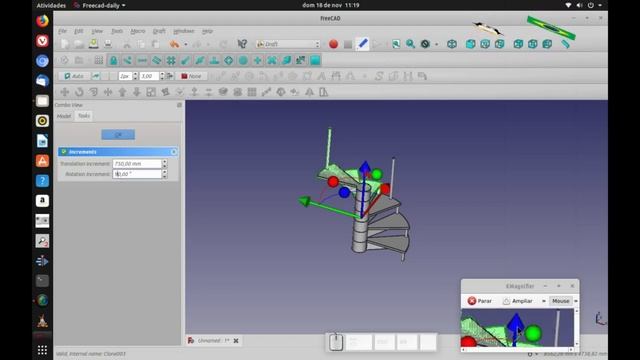This screenshot has height=360, width=640.
Task: Click the Fit All view icon
Action: click(396, 44)
